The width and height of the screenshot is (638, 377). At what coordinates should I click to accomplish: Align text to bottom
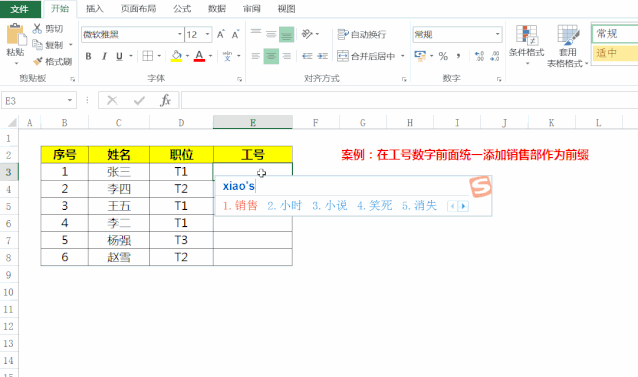[286, 34]
